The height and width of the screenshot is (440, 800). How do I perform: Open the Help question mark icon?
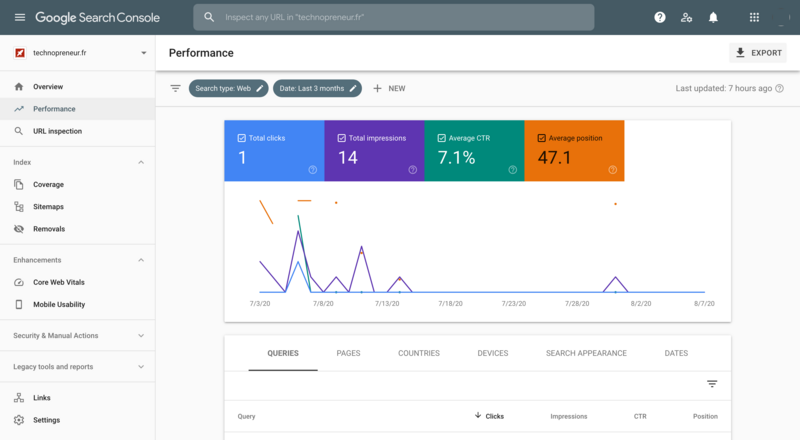(x=660, y=17)
